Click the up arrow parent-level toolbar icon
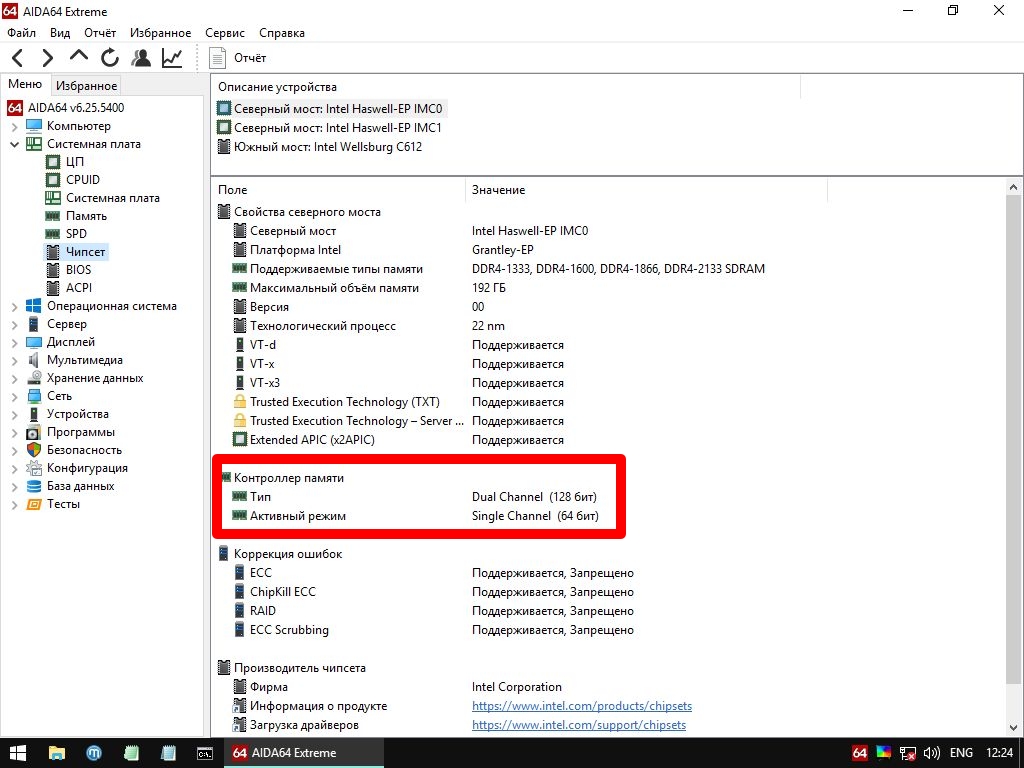Screen dimensions: 1024x768 coord(78,56)
